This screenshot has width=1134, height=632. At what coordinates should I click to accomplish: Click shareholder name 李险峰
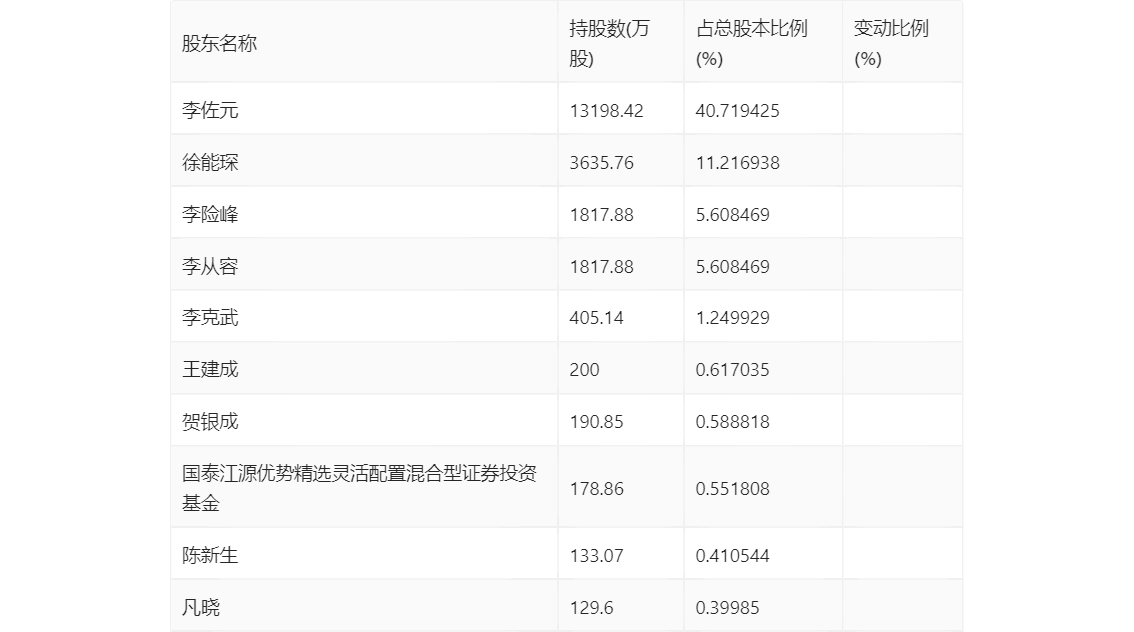pyautogui.click(x=210, y=215)
